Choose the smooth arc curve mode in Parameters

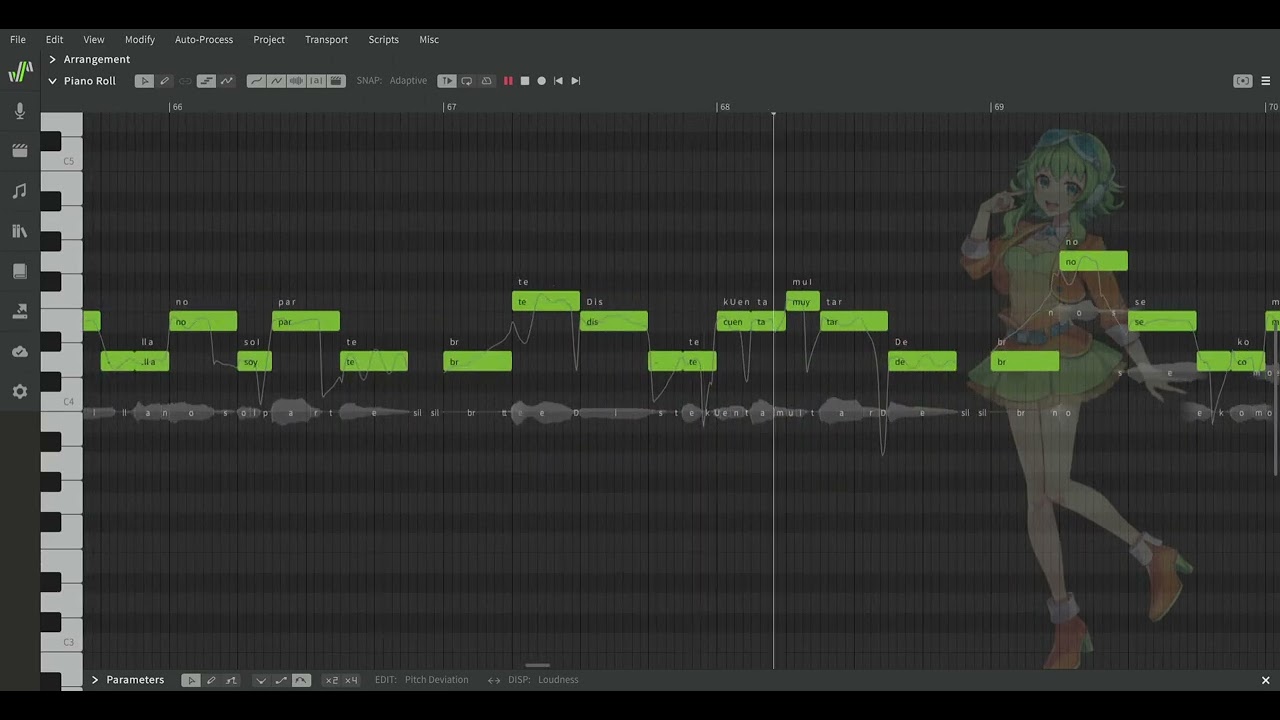pyautogui.click(x=301, y=680)
